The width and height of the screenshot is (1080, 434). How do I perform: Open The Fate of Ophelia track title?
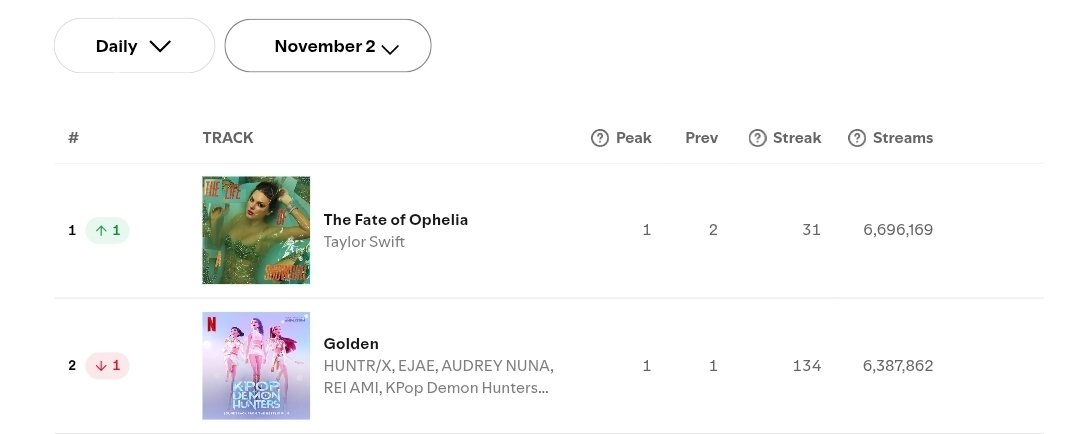pos(395,220)
